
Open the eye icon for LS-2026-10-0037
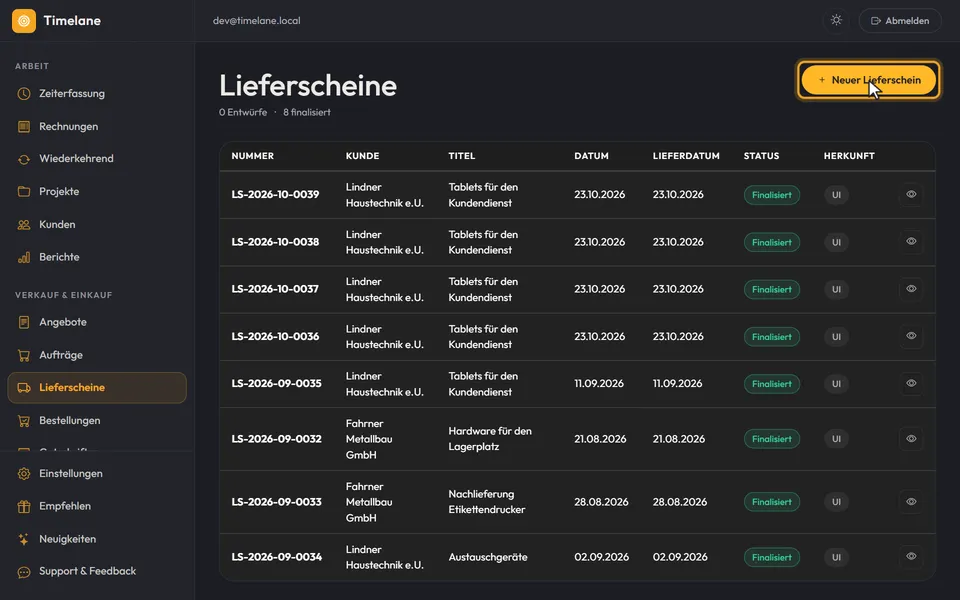pyautogui.click(x=911, y=288)
